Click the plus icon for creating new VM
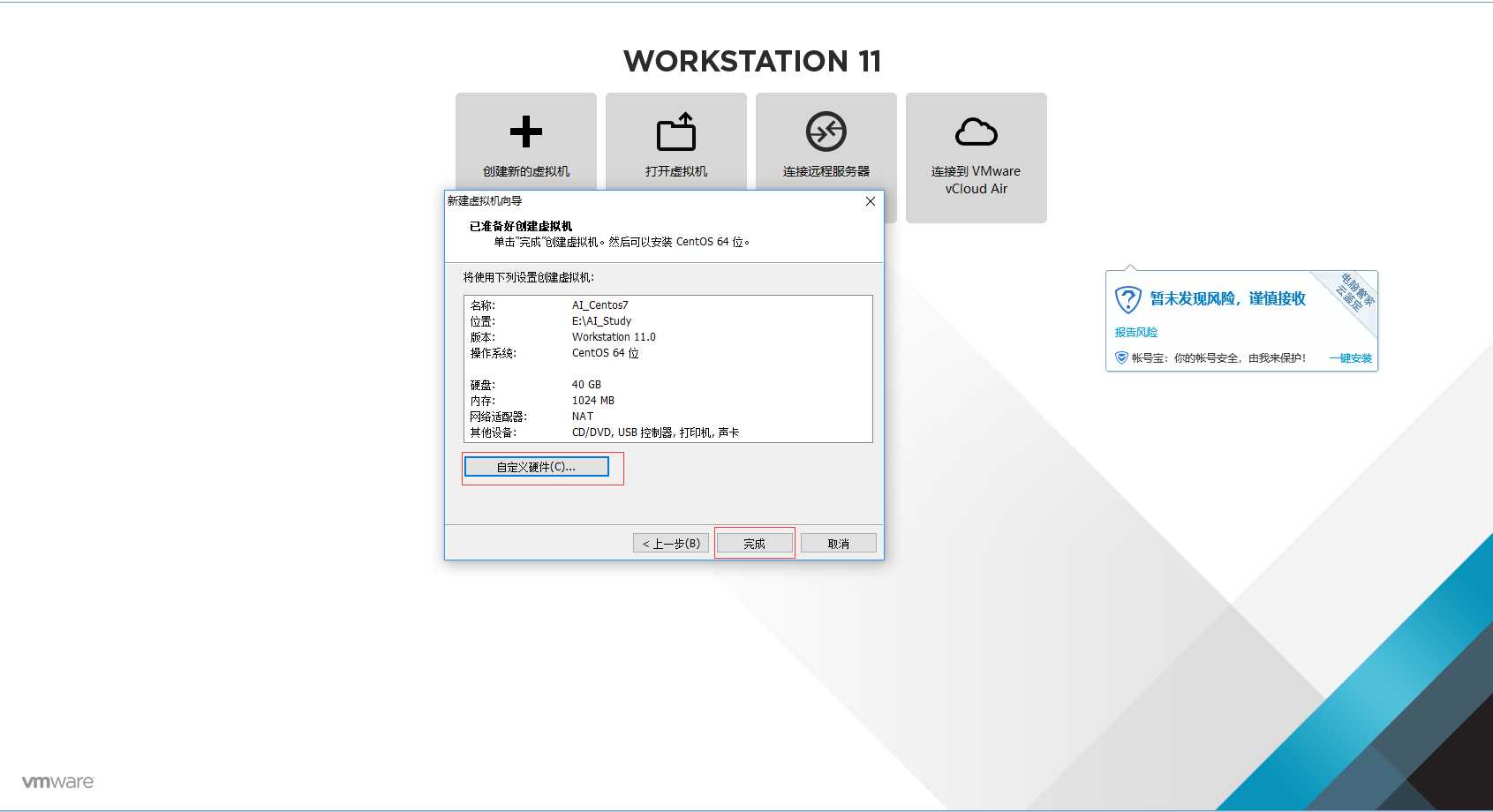This screenshot has height=812, width=1493. pos(526,132)
